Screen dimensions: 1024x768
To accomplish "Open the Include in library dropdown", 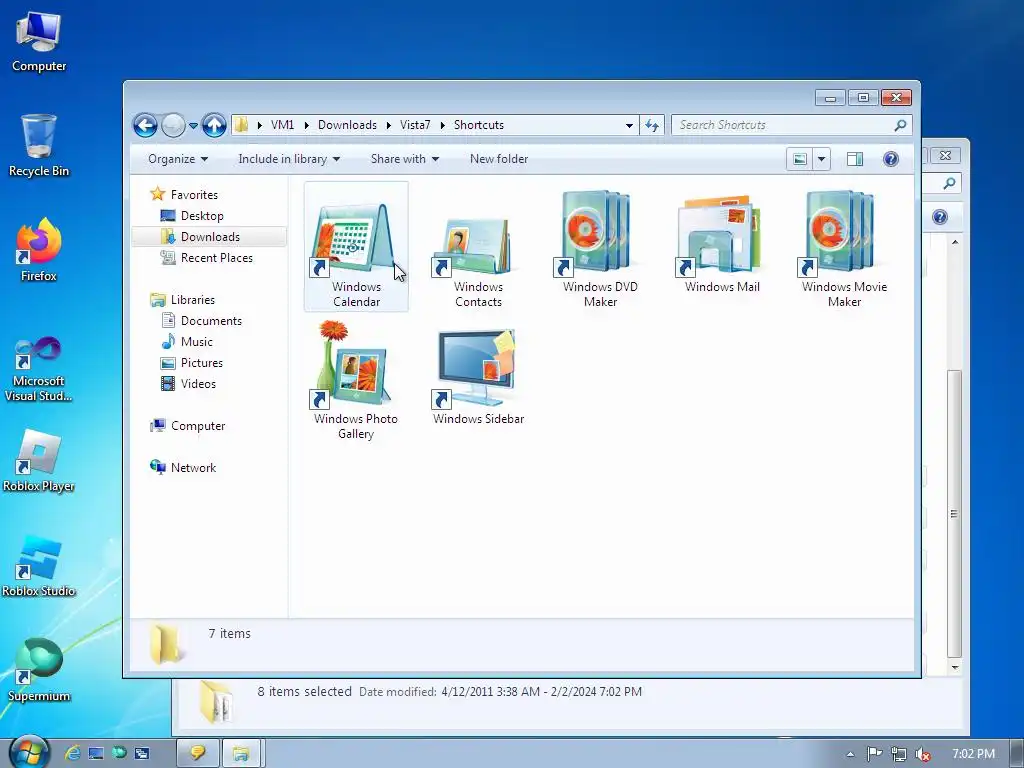I will coord(289,159).
